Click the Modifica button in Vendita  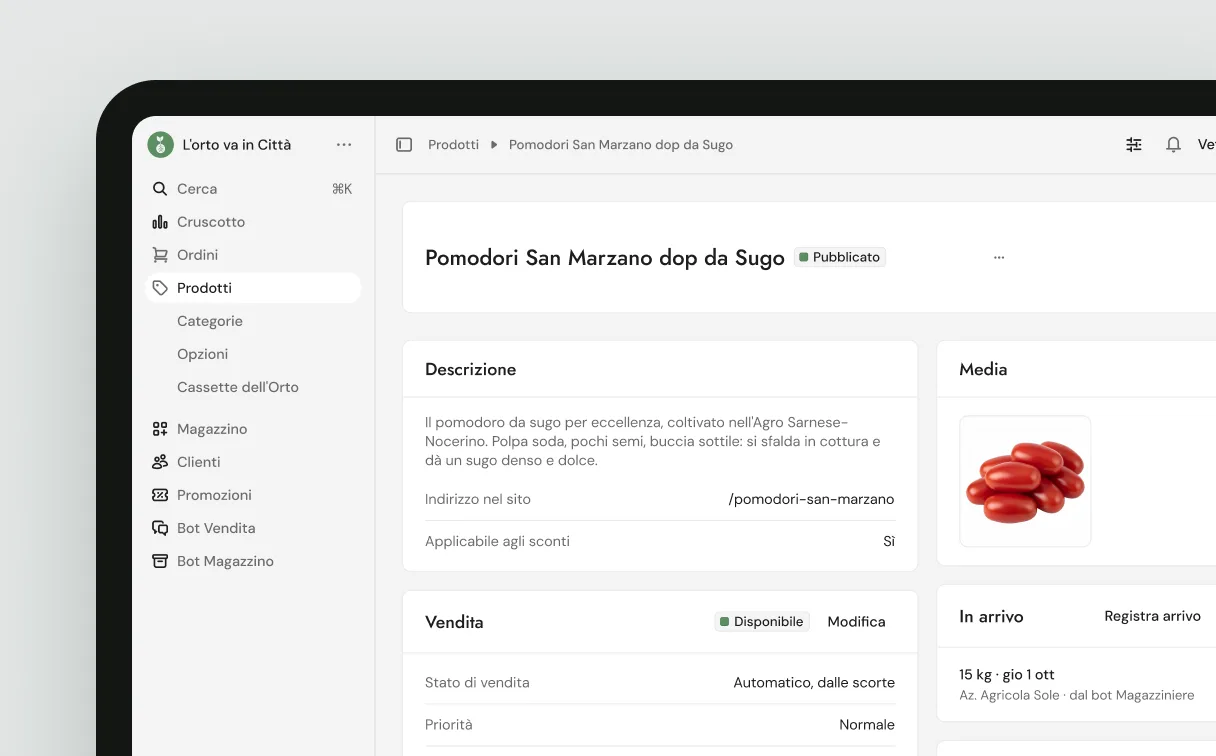click(x=857, y=622)
